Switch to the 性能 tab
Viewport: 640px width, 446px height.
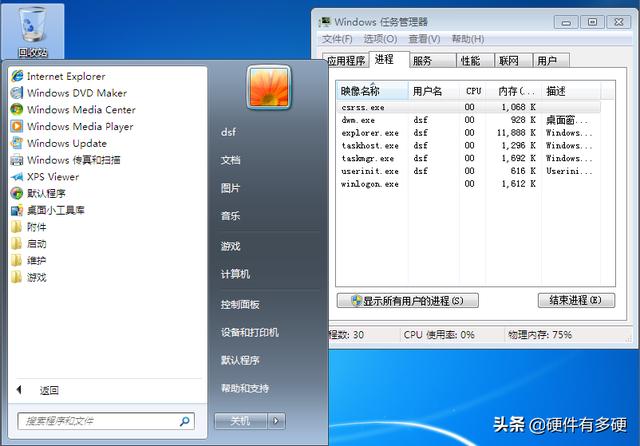(x=476, y=61)
